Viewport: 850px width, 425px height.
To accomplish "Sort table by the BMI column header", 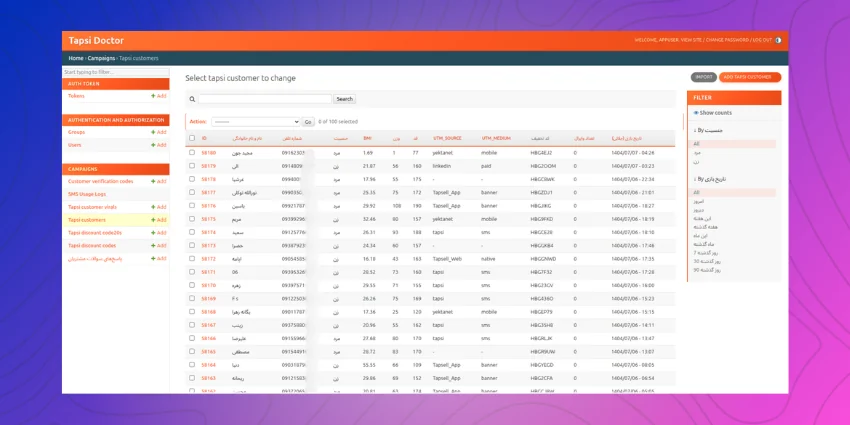I will tap(368, 138).
